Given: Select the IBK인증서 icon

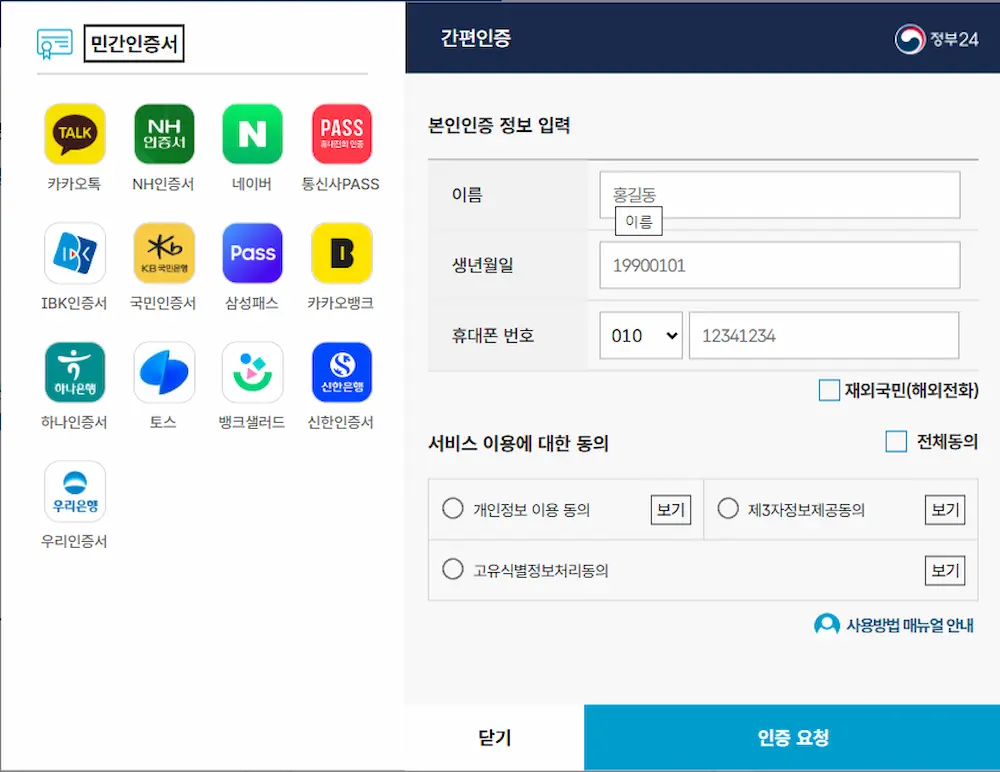Looking at the screenshot, I should [x=75, y=253].
